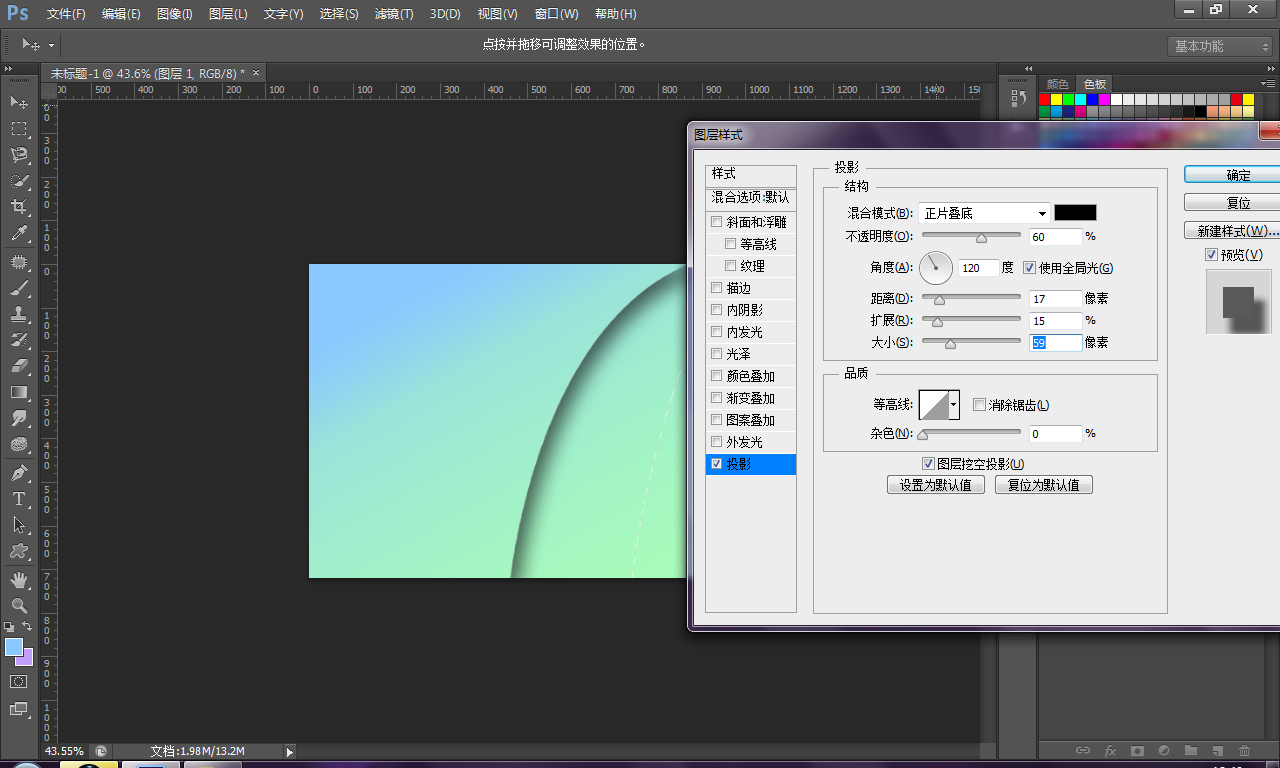Click the create new layer icon

(1217, 750)
